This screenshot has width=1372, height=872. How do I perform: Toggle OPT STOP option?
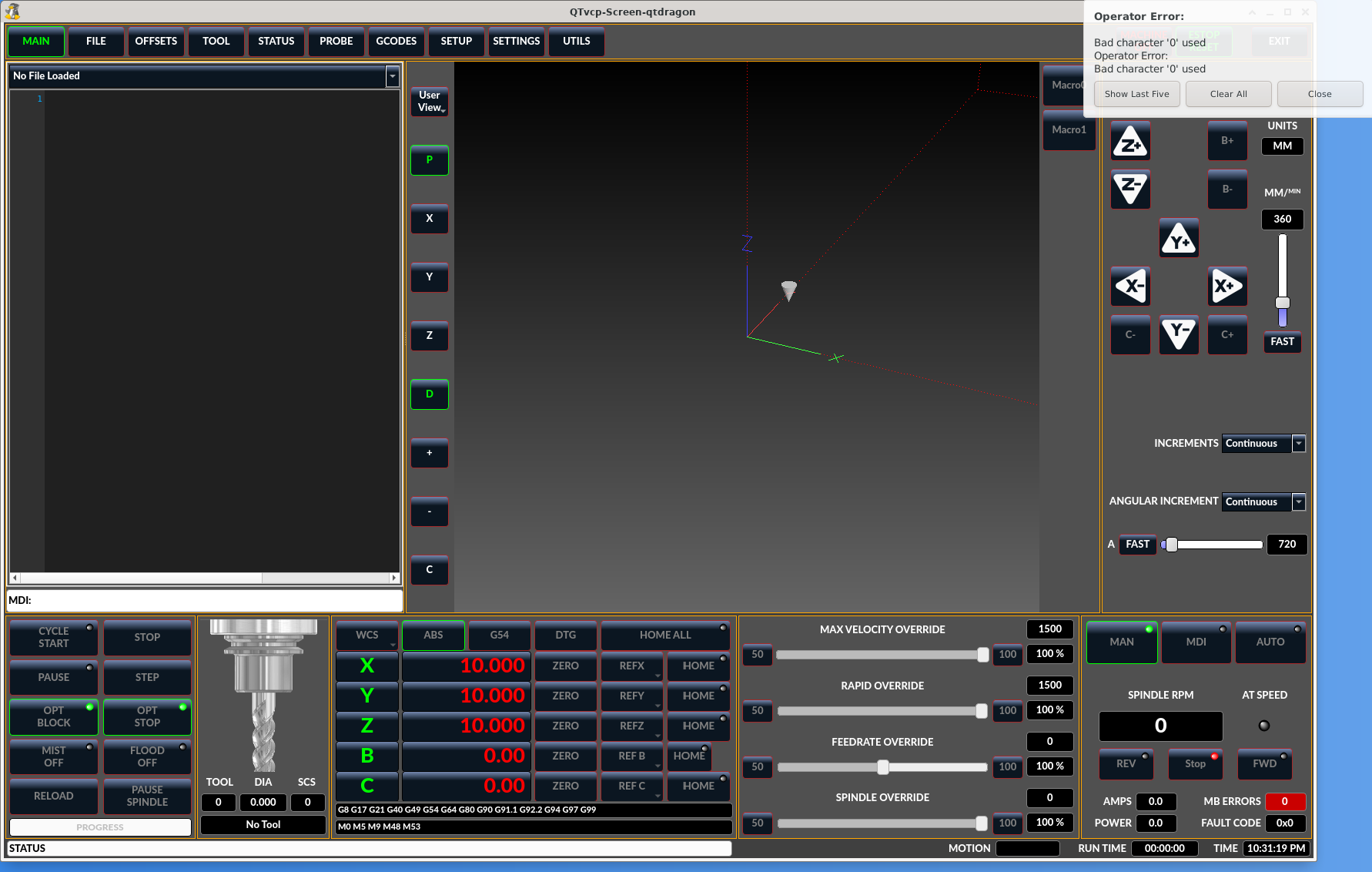click(x=147, y=716)
